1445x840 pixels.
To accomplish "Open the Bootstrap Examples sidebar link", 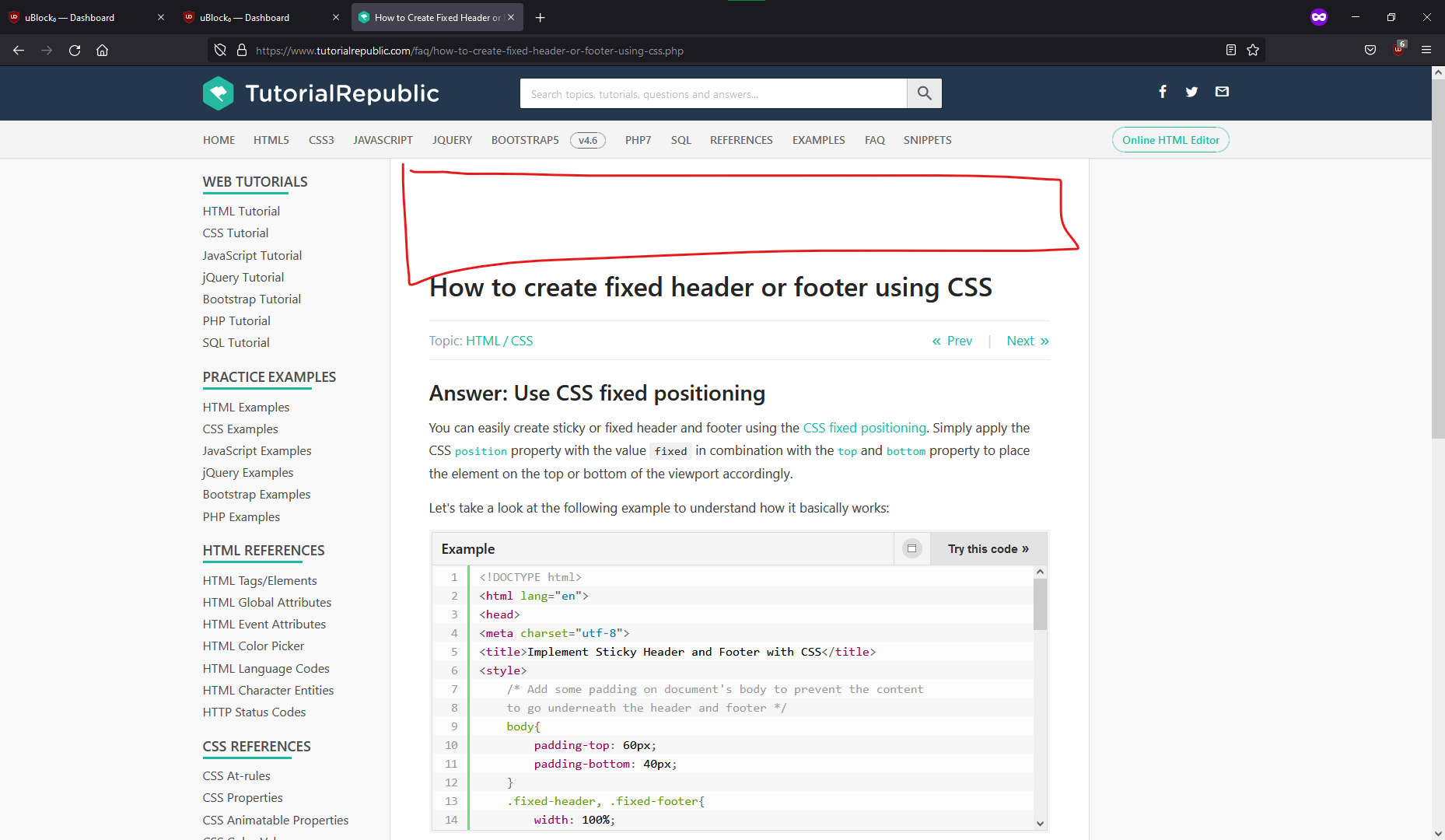I will pyautogui.click(x=257, y=495).
